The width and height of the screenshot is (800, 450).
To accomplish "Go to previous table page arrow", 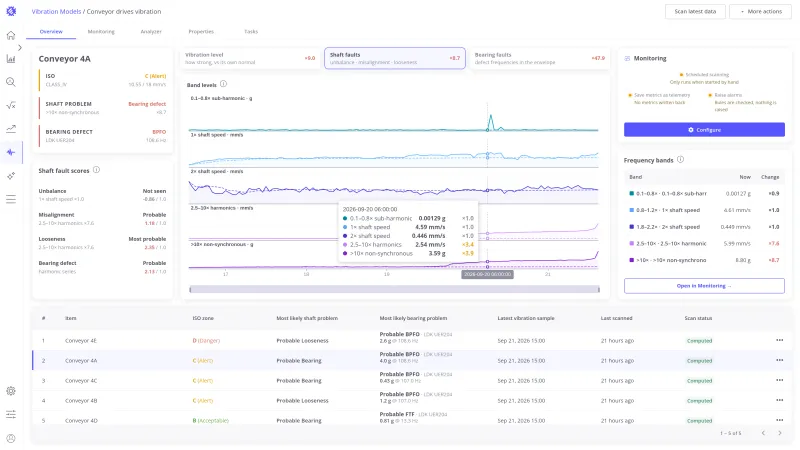I will click(763, 433).
